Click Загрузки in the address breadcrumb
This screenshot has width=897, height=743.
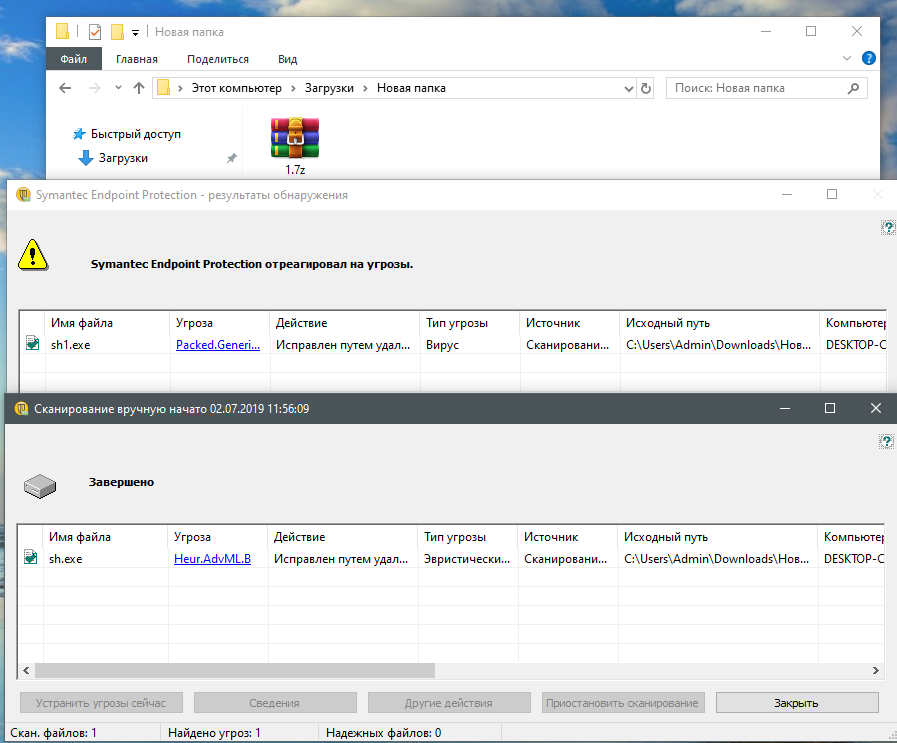329,88
